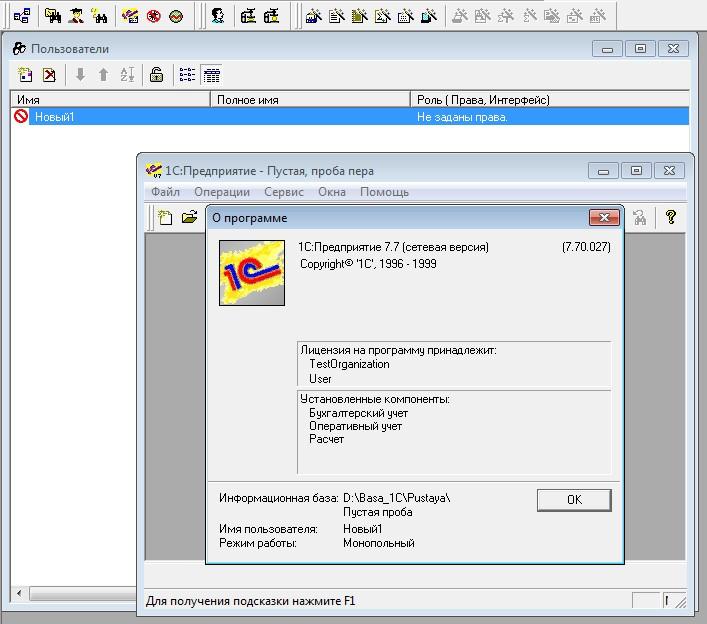Screen dimensions: 707x624
Task: Open the Сервис menu
Action: pos(284,192)
